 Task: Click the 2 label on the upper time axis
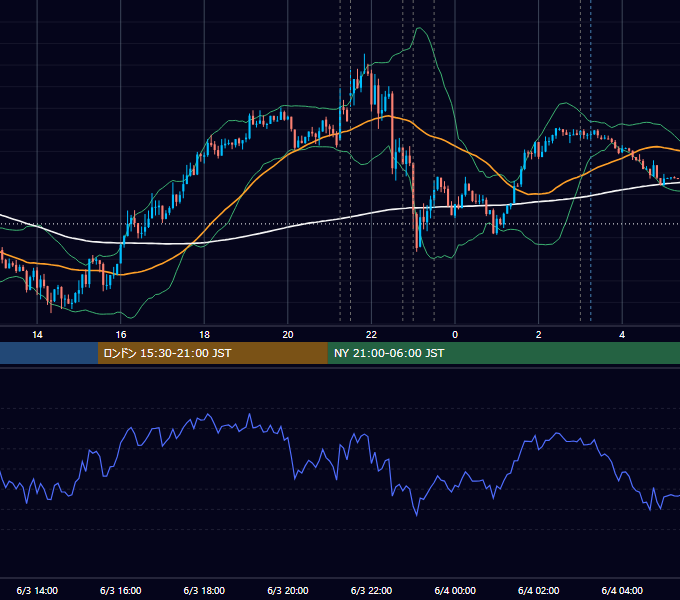539,335
